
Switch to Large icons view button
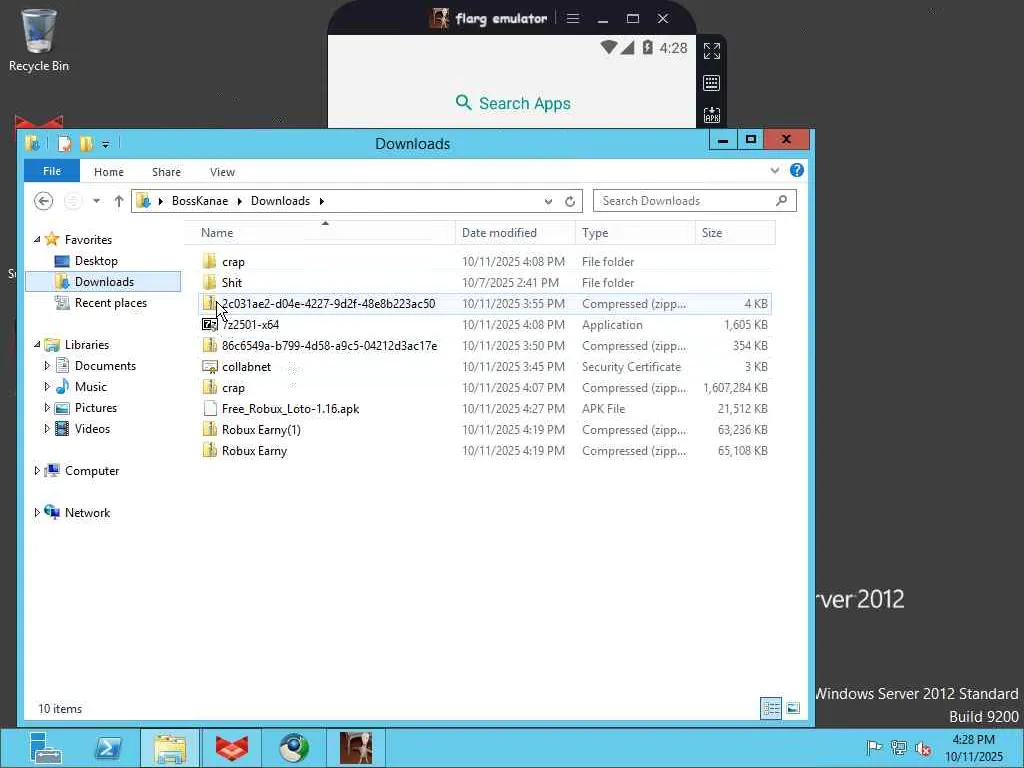point(793,708)
